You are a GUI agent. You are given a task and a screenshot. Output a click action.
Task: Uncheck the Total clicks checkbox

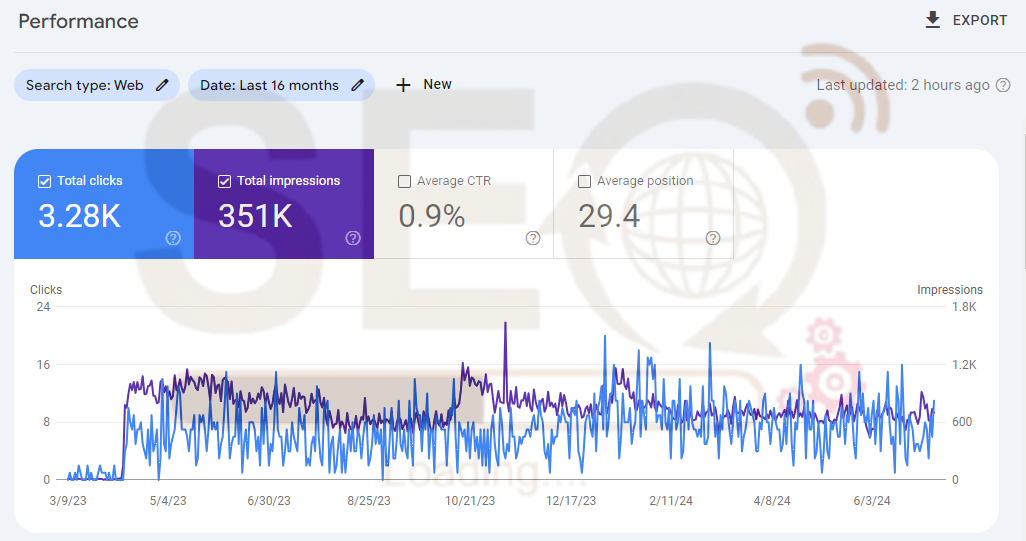(44, 181)
